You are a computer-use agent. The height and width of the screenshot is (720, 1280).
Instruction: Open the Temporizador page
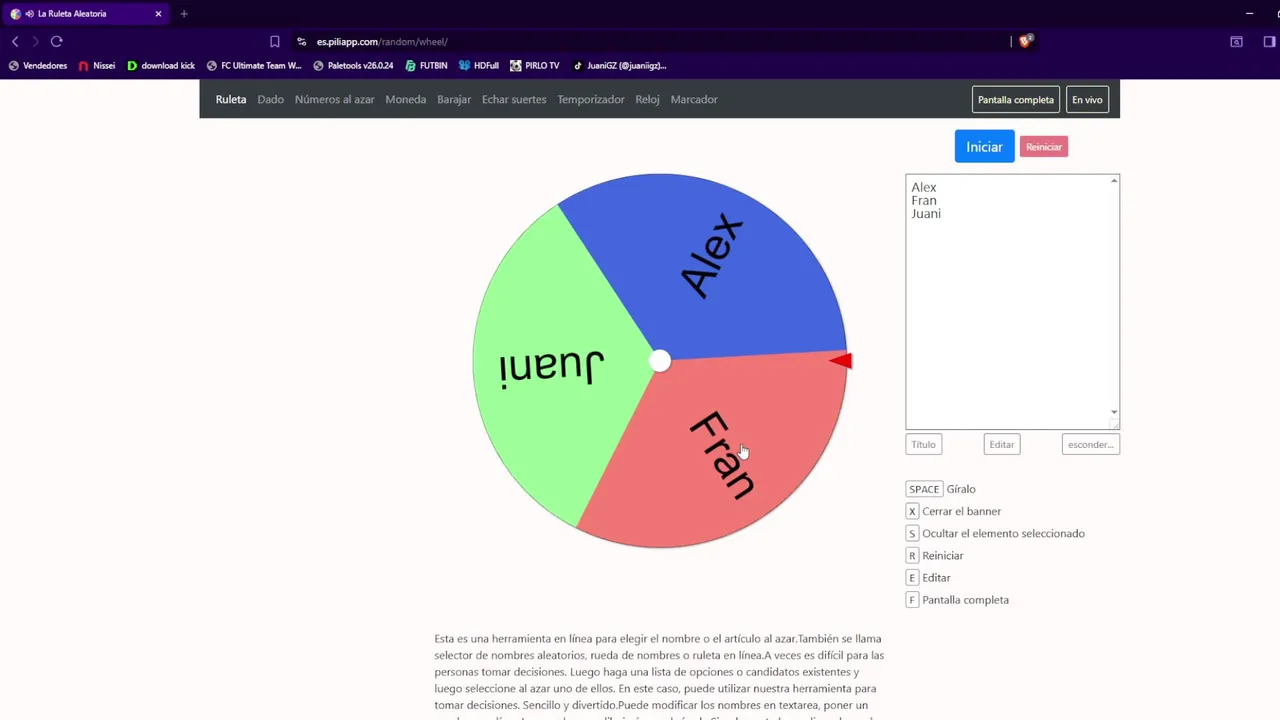point(591,100)
